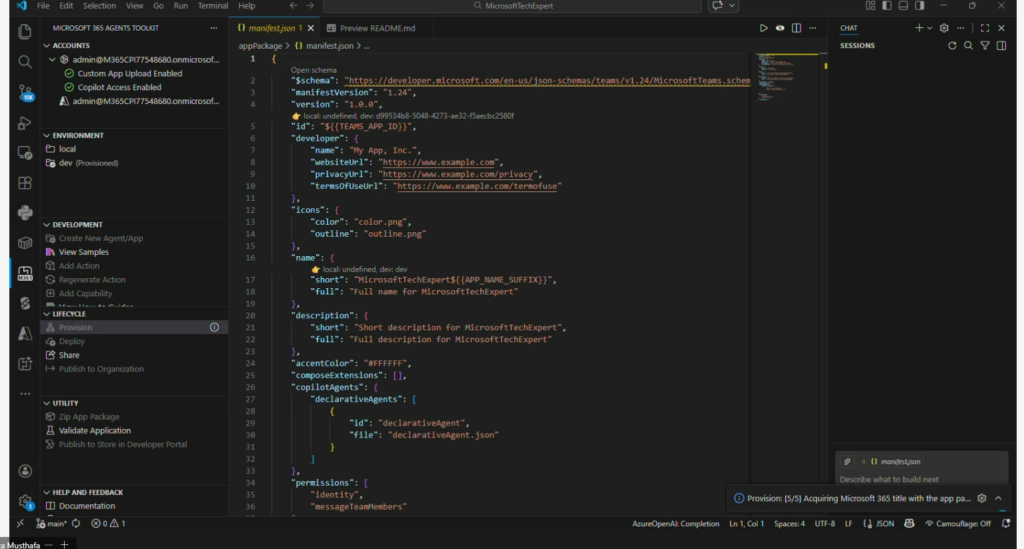The image size is (1024, 549).
Task: Toggle bottom panel layout button
Action: [x=903, y=6]
